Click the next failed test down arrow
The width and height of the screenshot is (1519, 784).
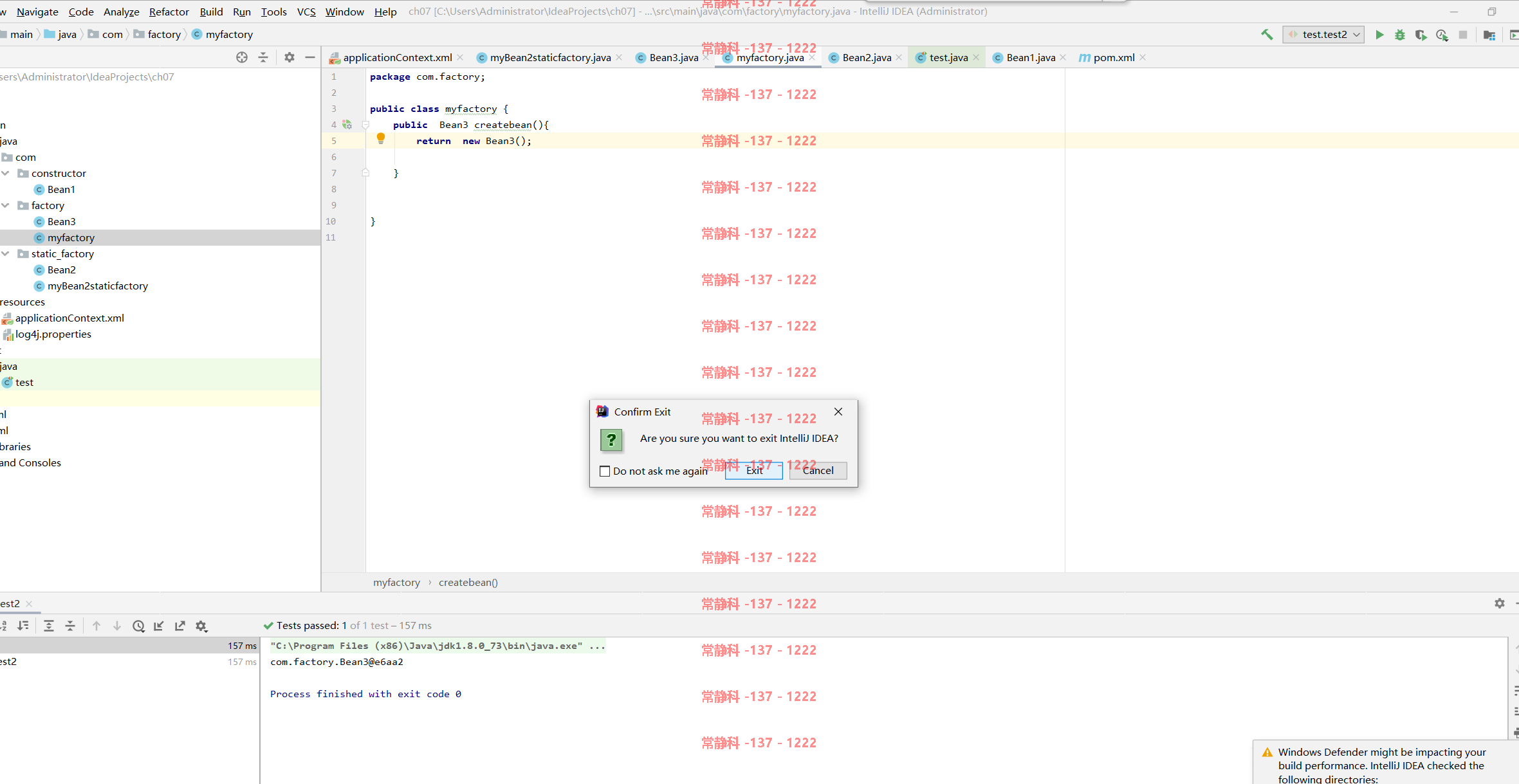click(x=117, y=626)
